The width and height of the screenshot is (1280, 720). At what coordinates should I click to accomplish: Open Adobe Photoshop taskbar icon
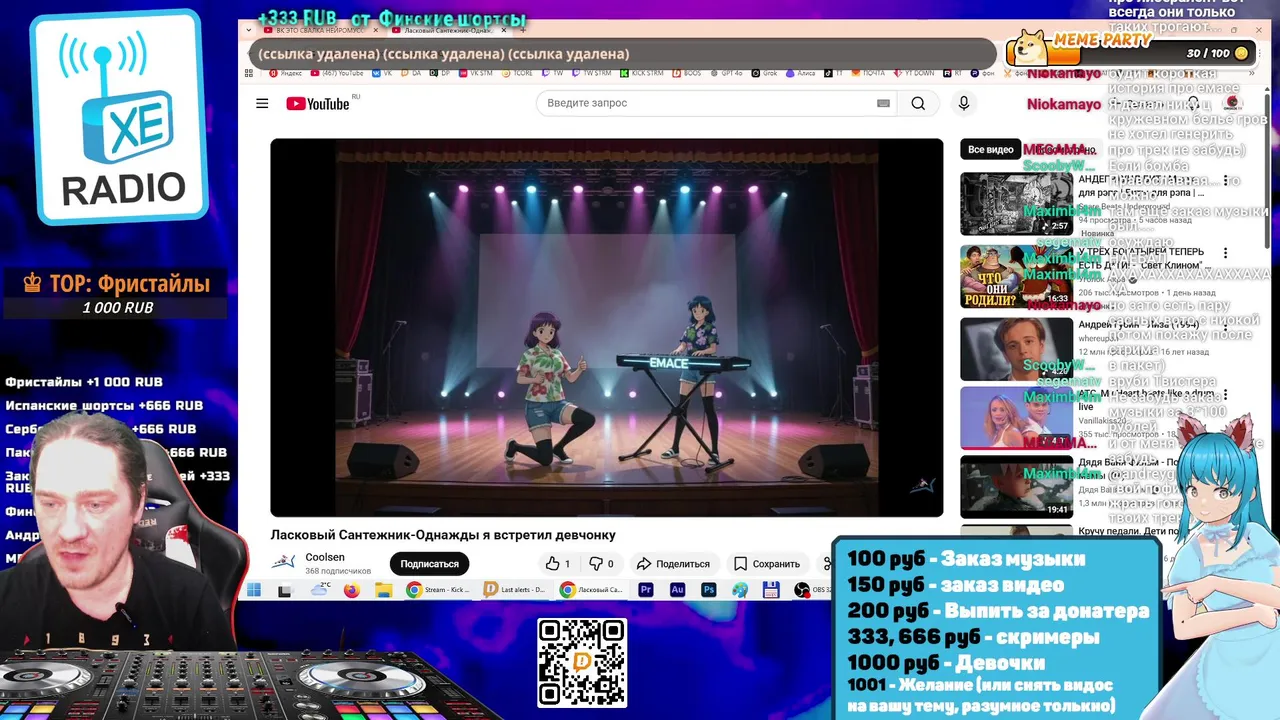tap(708, 590)
